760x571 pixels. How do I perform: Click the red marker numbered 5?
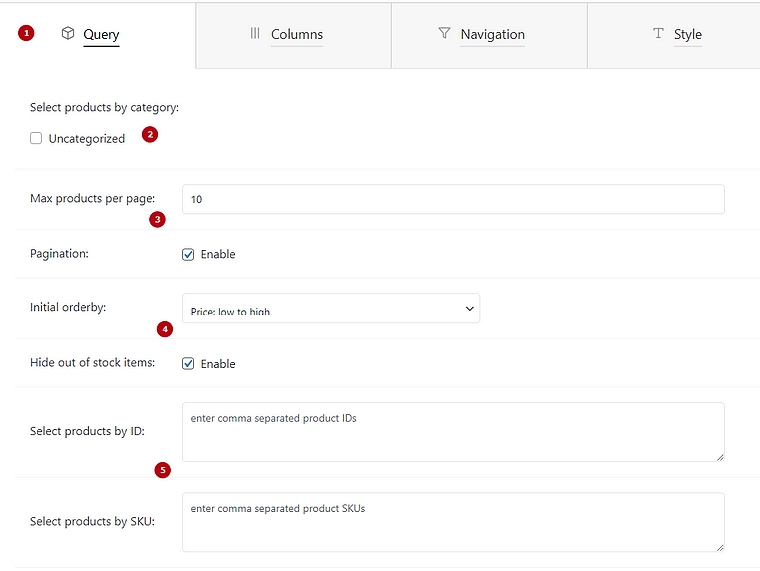click(162, 469)
